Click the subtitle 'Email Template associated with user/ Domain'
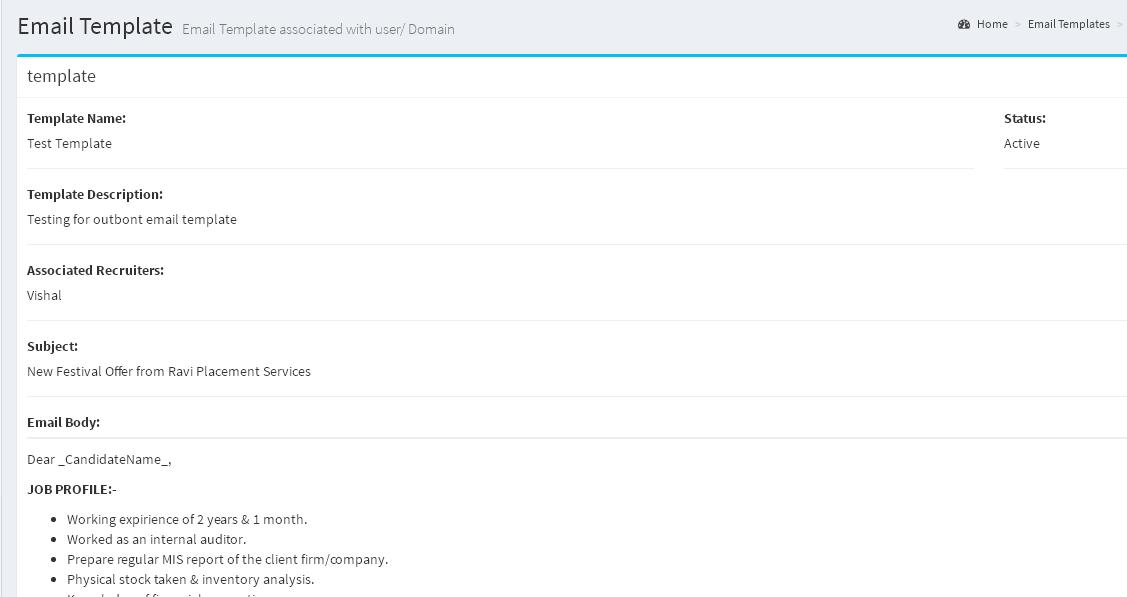This screenshot has width=1127, height=597. [x=318, y=29]
